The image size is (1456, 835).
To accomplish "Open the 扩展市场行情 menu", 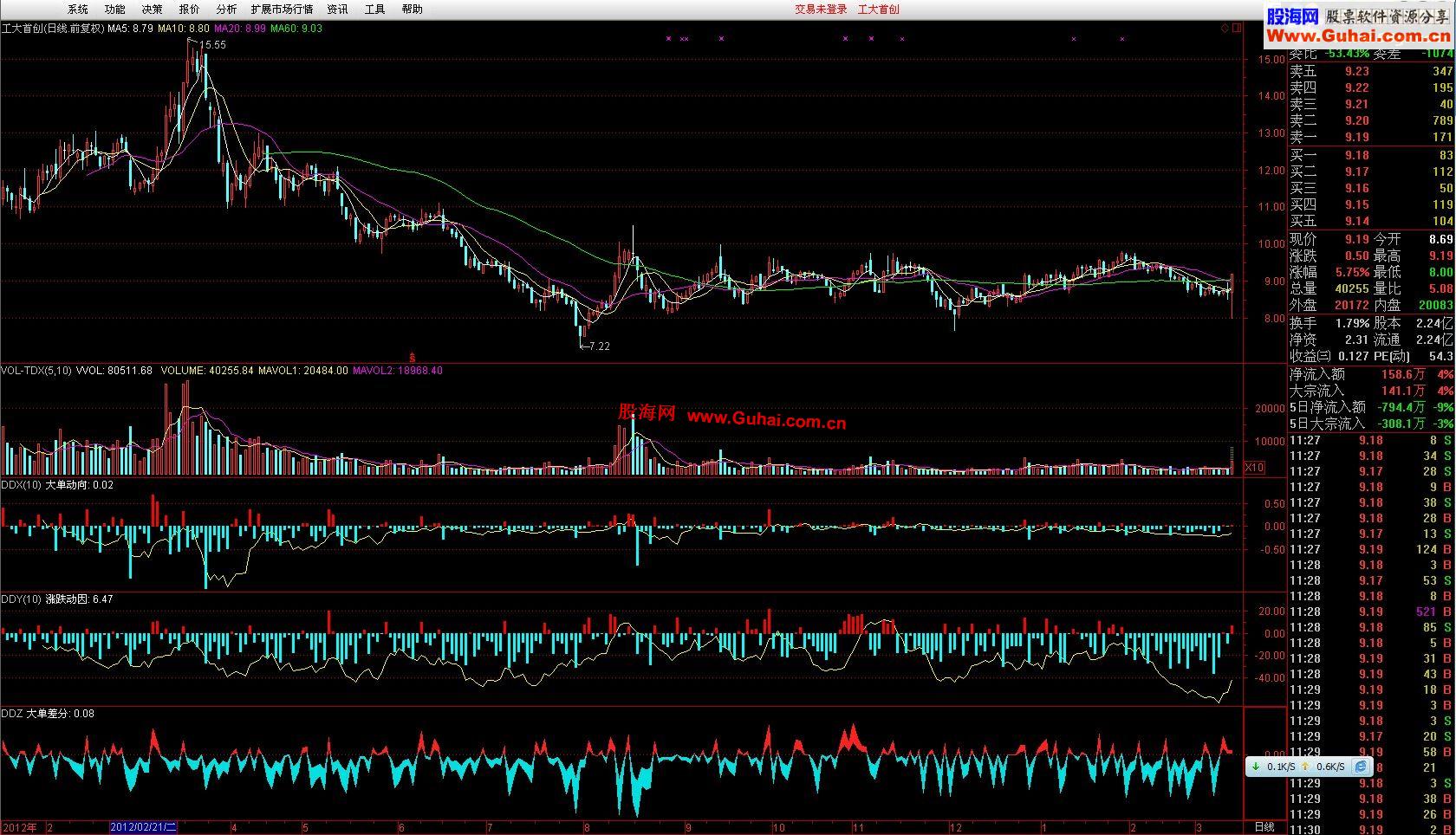I will 282,10.
